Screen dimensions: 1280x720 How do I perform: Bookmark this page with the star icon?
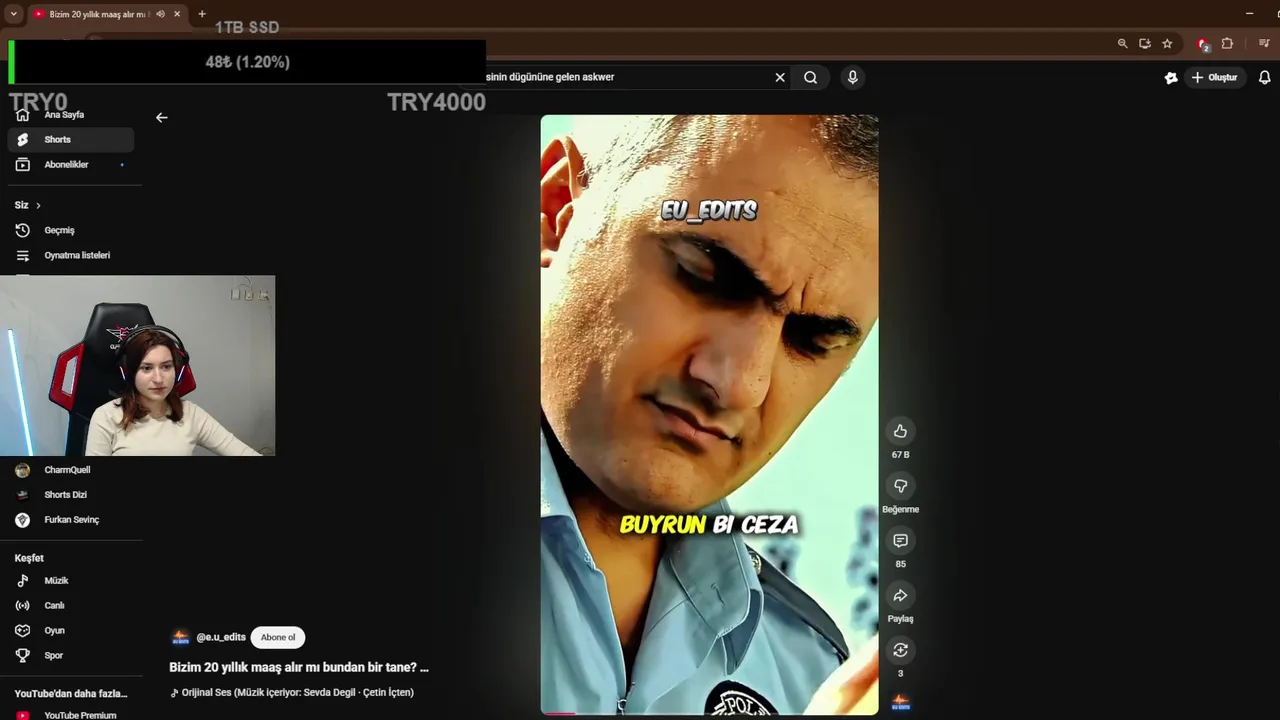tap(1167, 44)
